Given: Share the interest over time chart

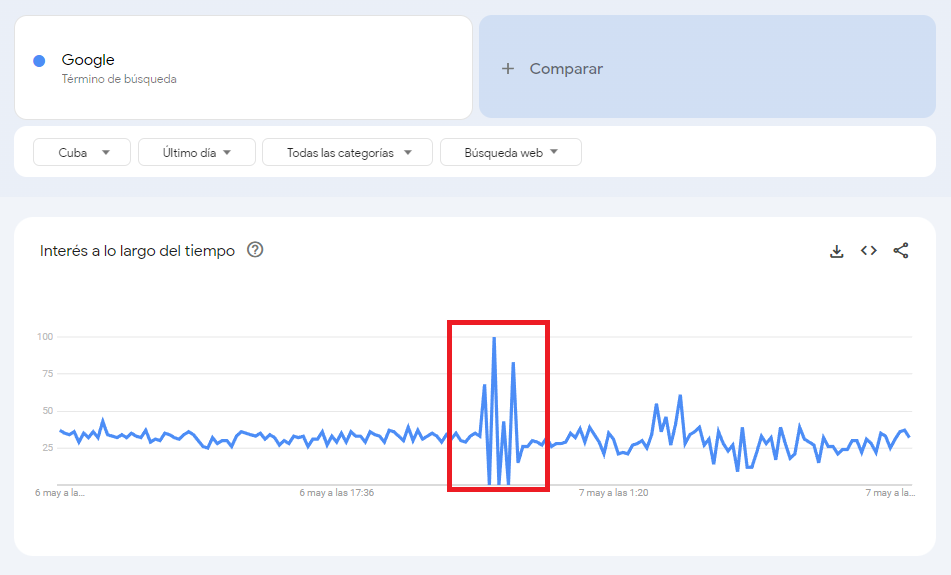Looking at the screenshot, I should (901, 251).
